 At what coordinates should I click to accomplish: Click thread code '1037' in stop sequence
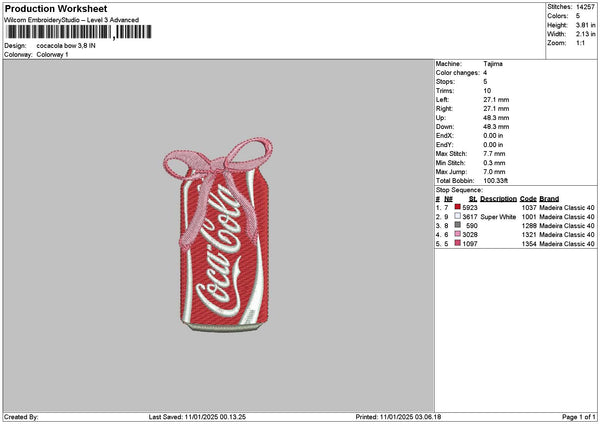pyautogui.click(x=529, y=207)
